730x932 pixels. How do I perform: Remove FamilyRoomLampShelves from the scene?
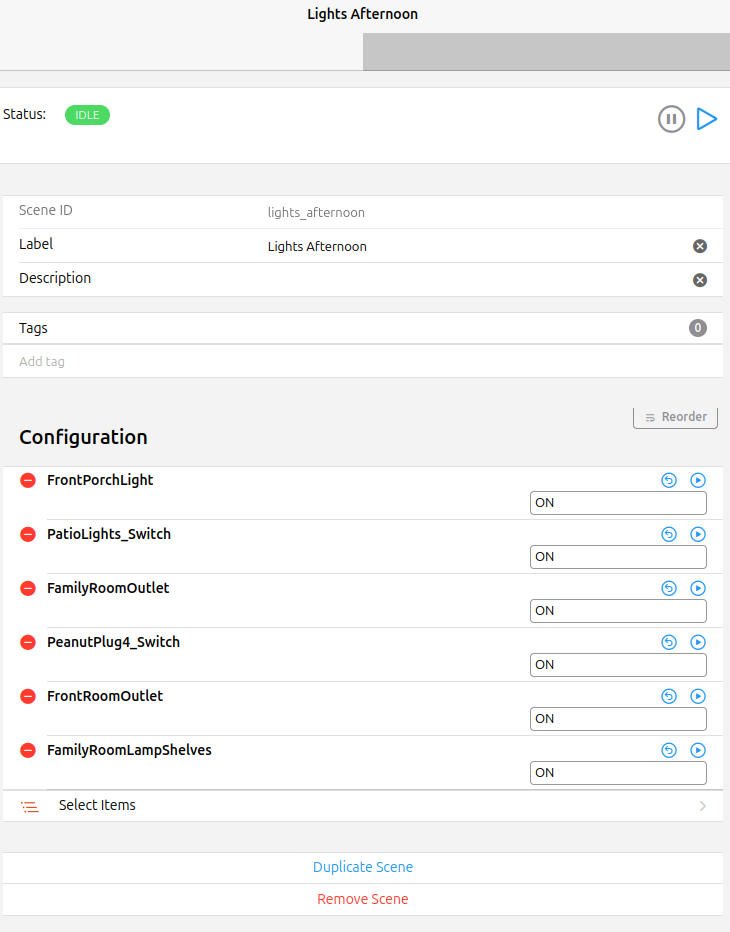28,750
